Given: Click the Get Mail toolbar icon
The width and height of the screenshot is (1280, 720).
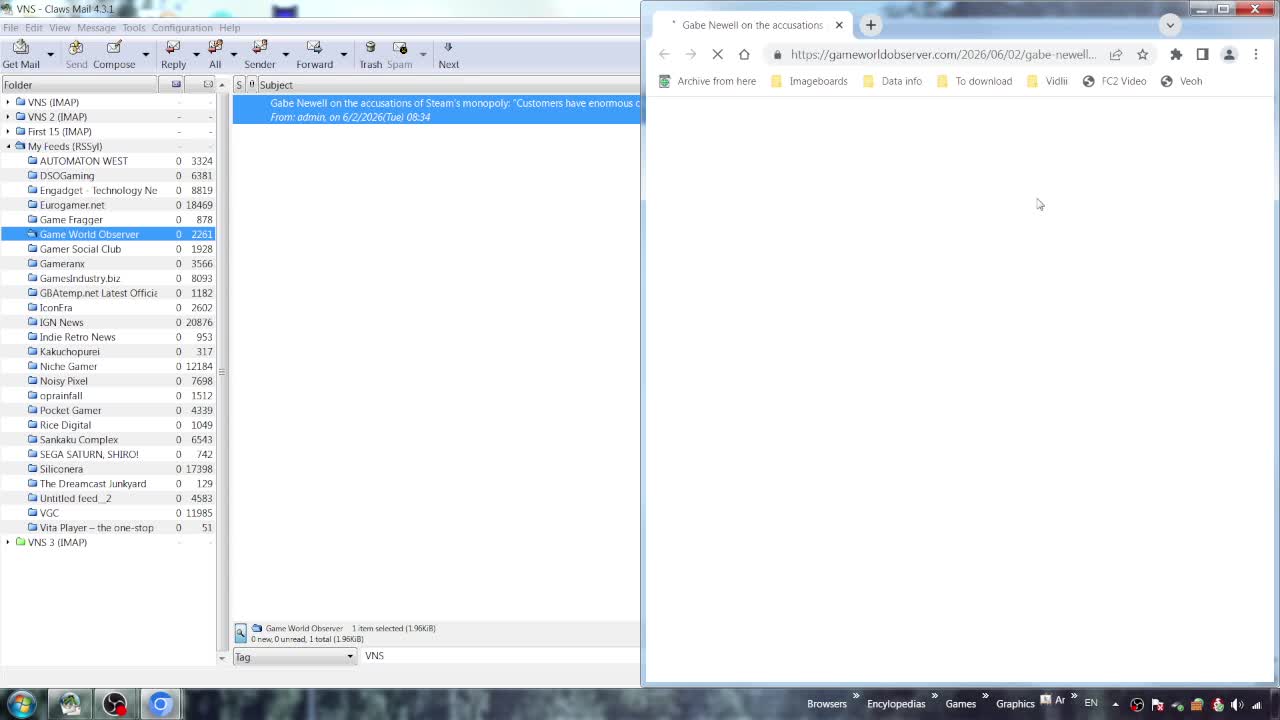Looking at the screenshot, I should [21, 54].
